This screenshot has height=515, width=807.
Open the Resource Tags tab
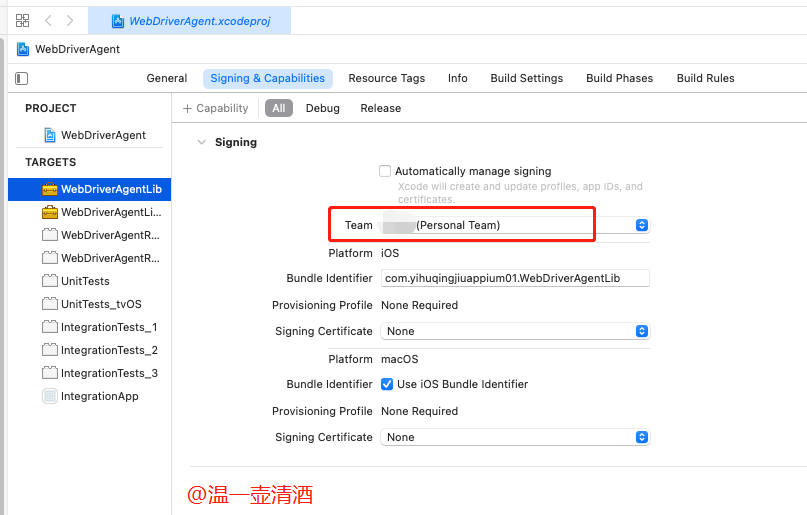pyautogui.click(x=387, y=78)
